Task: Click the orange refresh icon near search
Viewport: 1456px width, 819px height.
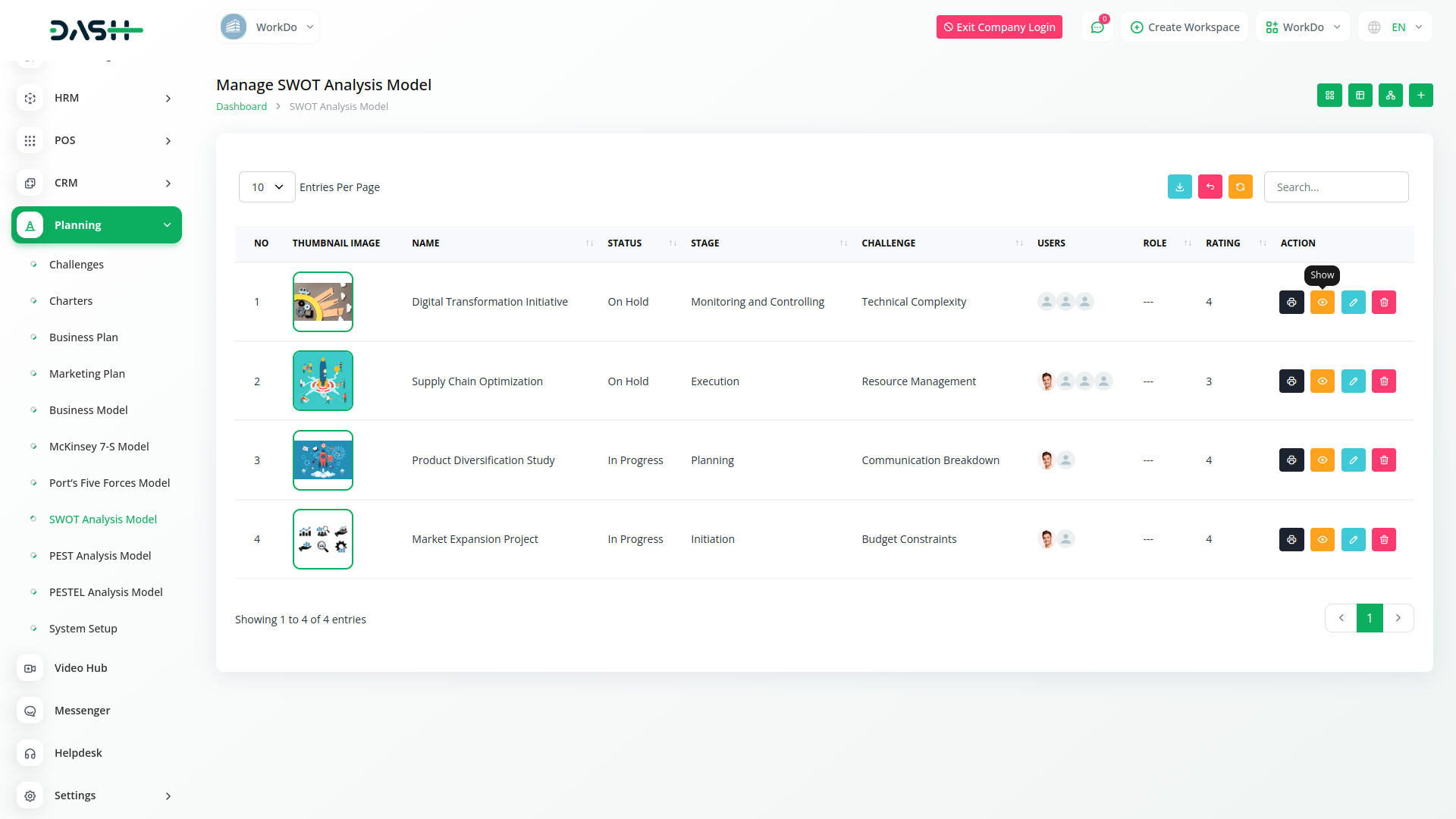Action: point(1240,187)
